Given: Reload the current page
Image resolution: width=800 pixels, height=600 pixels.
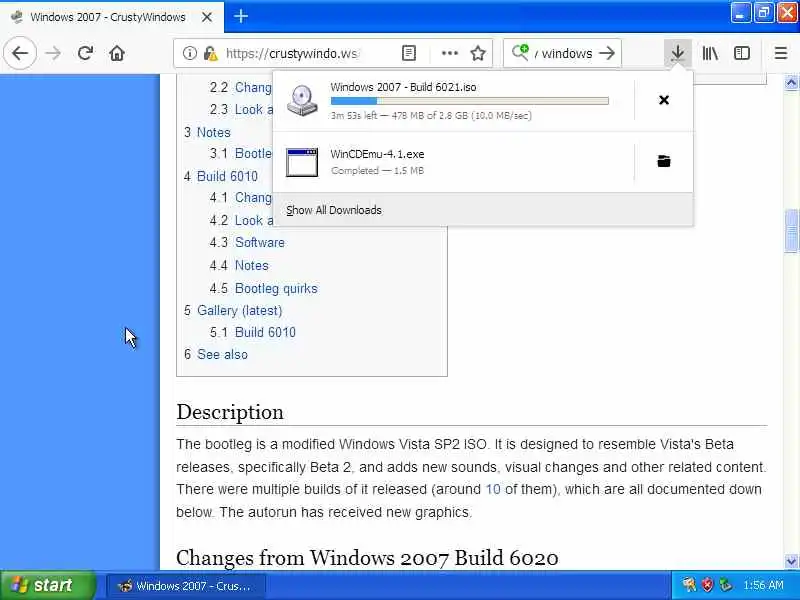Looking at the screenshot, I should (85, 53).
